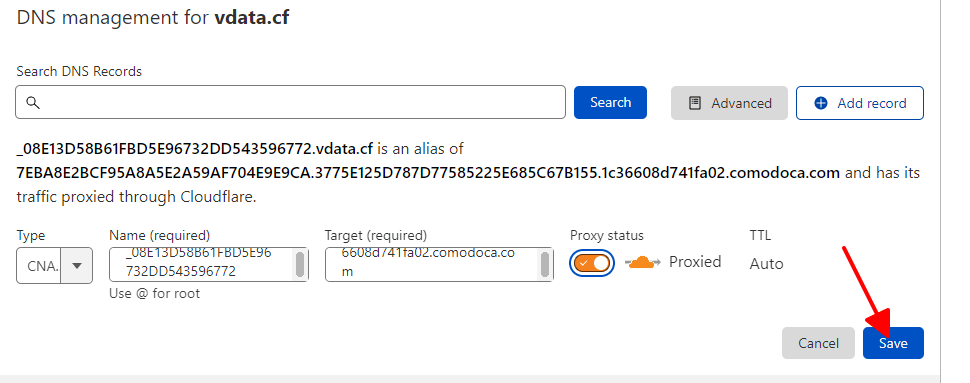
Task: Toggle the Proxy status switch off
Action: (592, 263)
